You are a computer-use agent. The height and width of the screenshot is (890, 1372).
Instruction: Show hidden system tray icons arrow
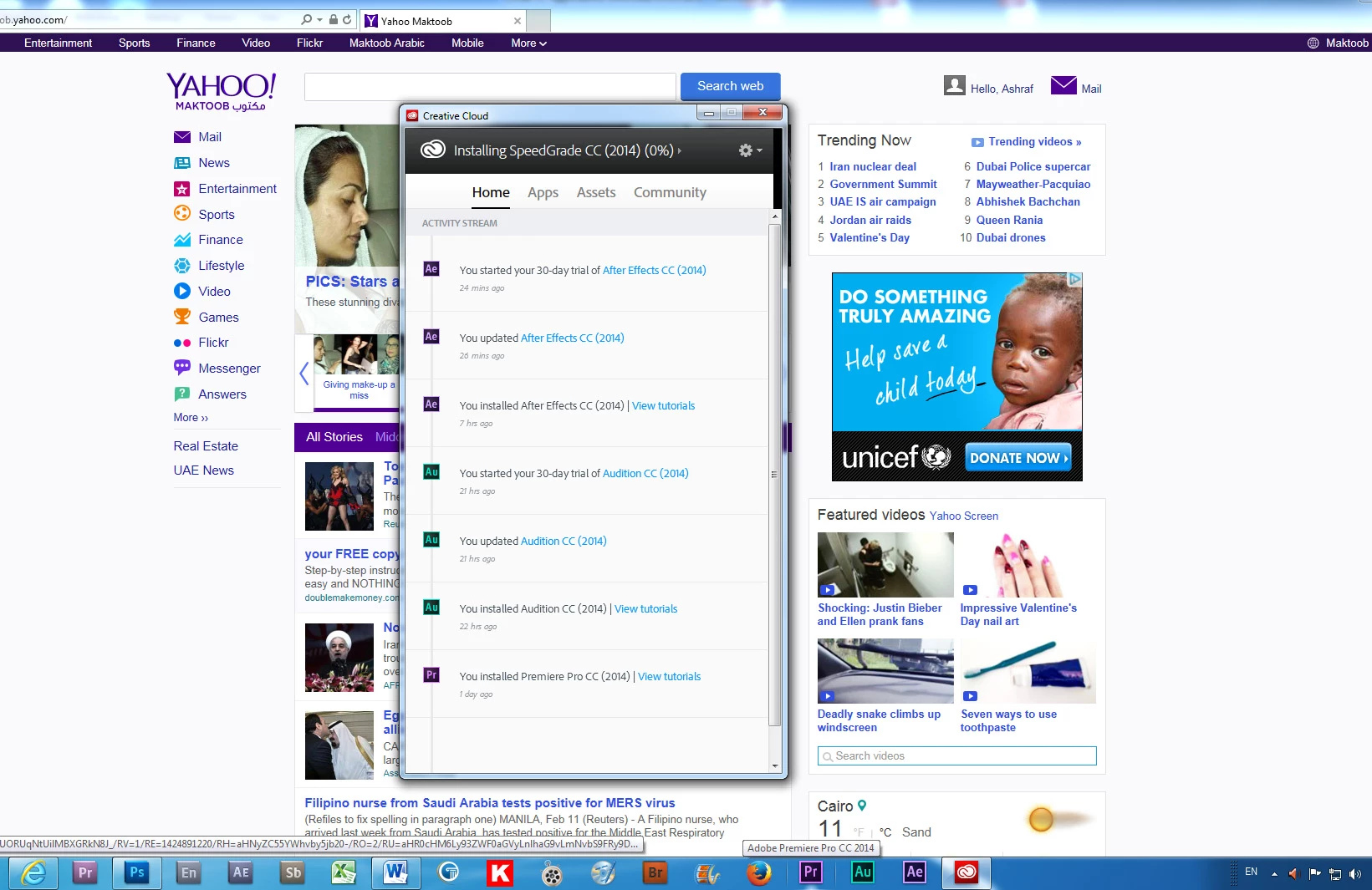coord(1274,873)
